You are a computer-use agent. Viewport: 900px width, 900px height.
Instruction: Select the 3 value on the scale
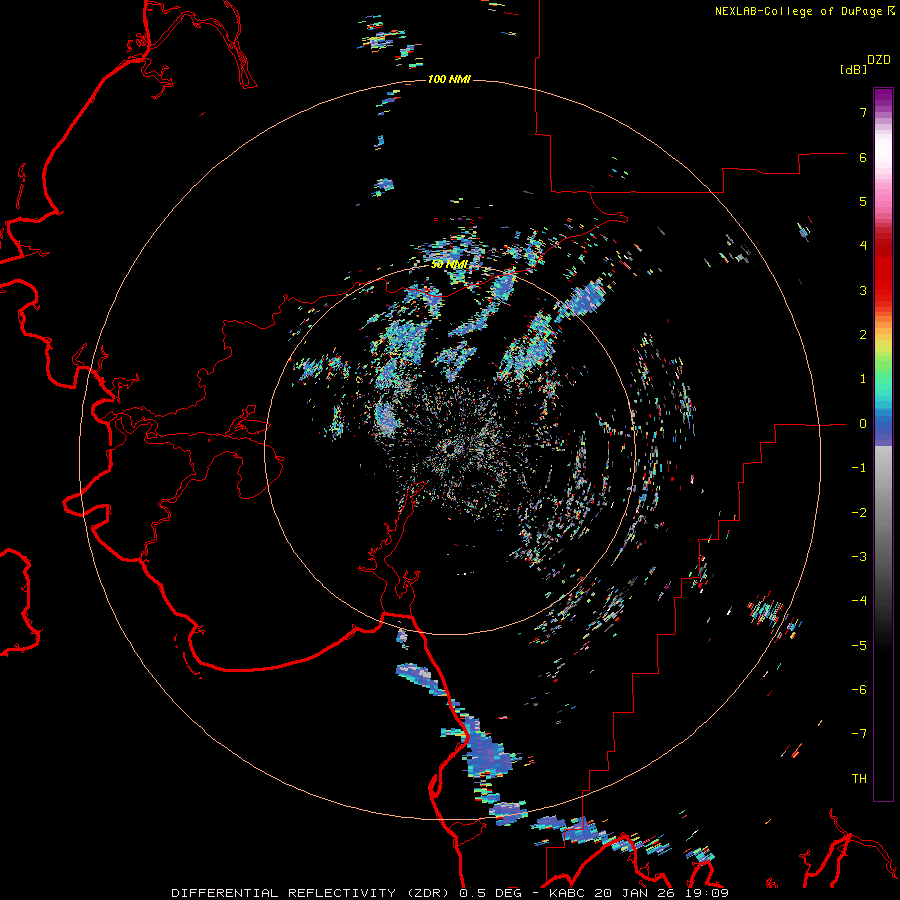coord(863,290)
